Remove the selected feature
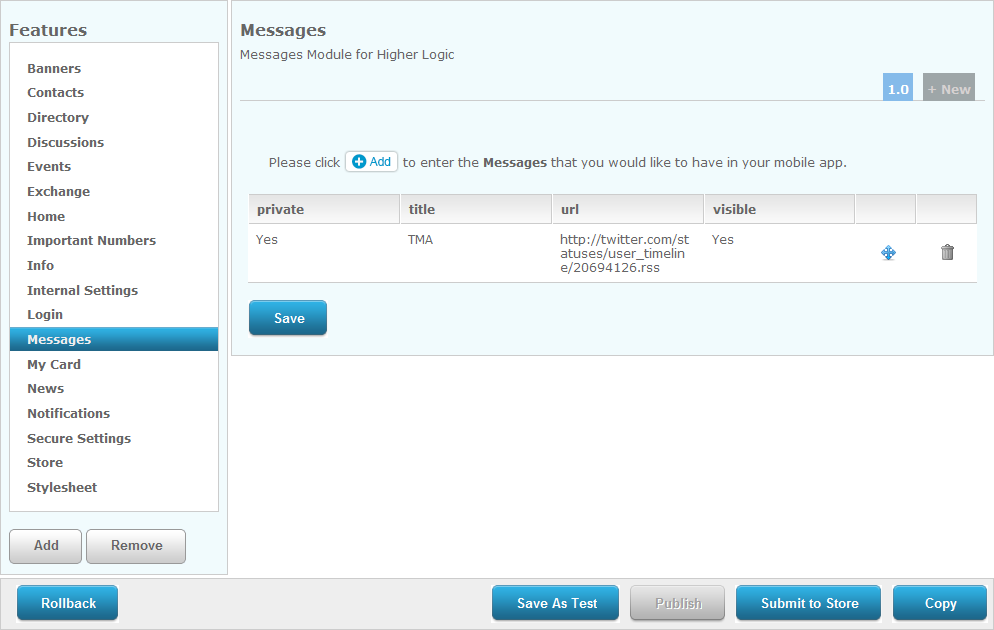Image resolution: width=994 pixels, height=630 pixels. coord(136,546)
